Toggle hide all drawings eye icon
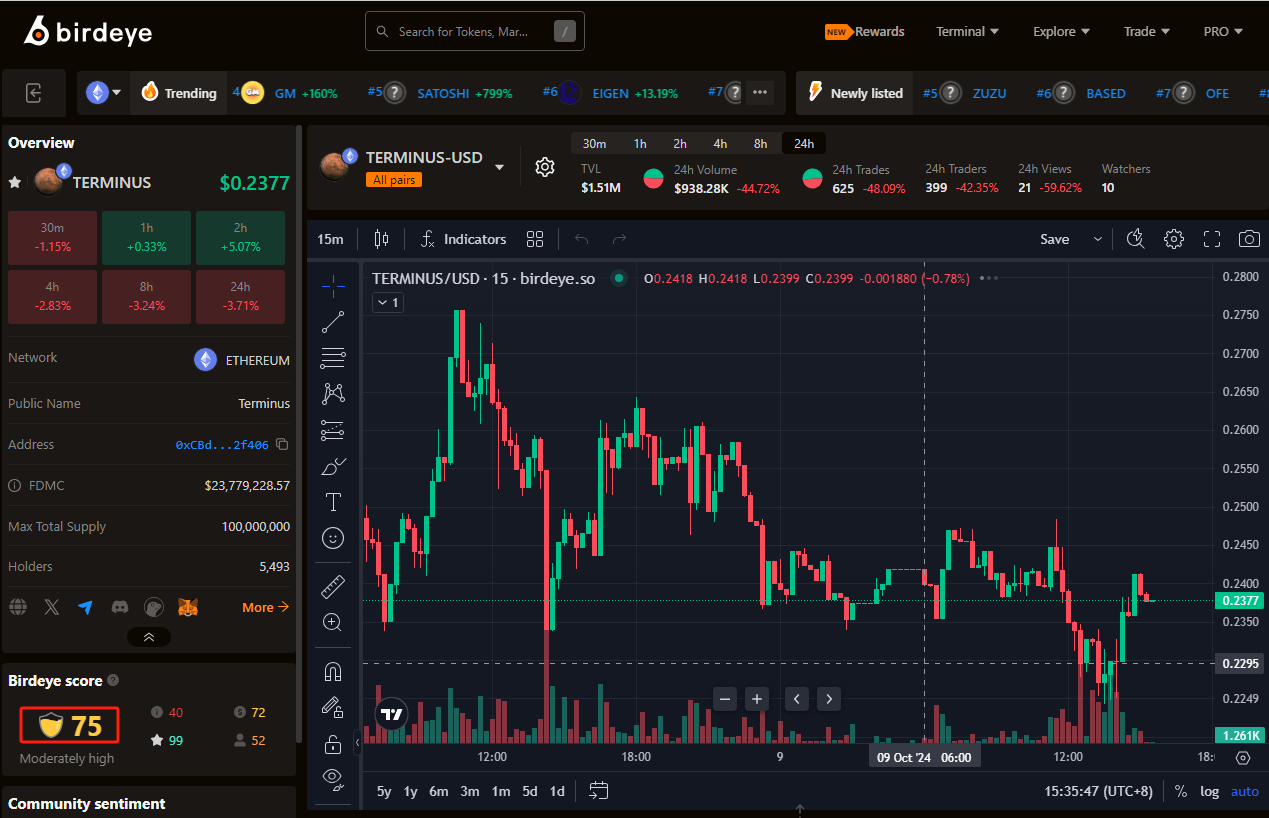Screen dimensions: 1269x818 click(333, 777)
